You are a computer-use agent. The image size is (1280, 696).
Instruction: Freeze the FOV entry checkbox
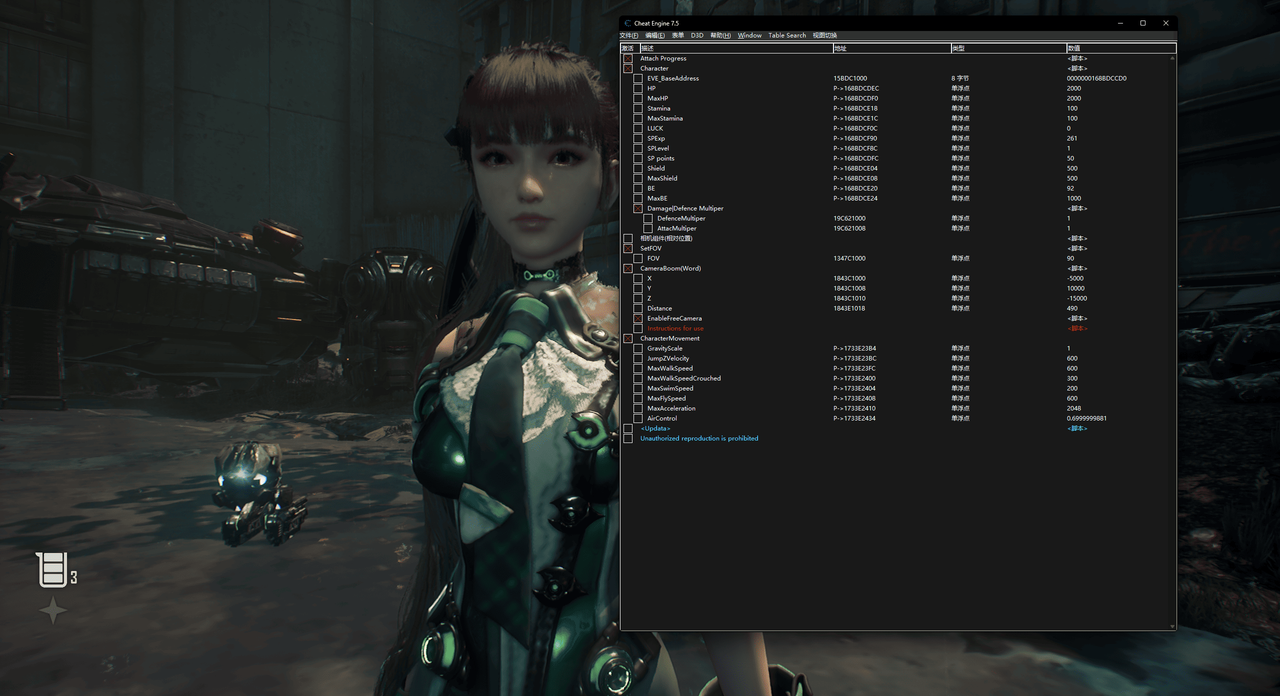[638, 258]
